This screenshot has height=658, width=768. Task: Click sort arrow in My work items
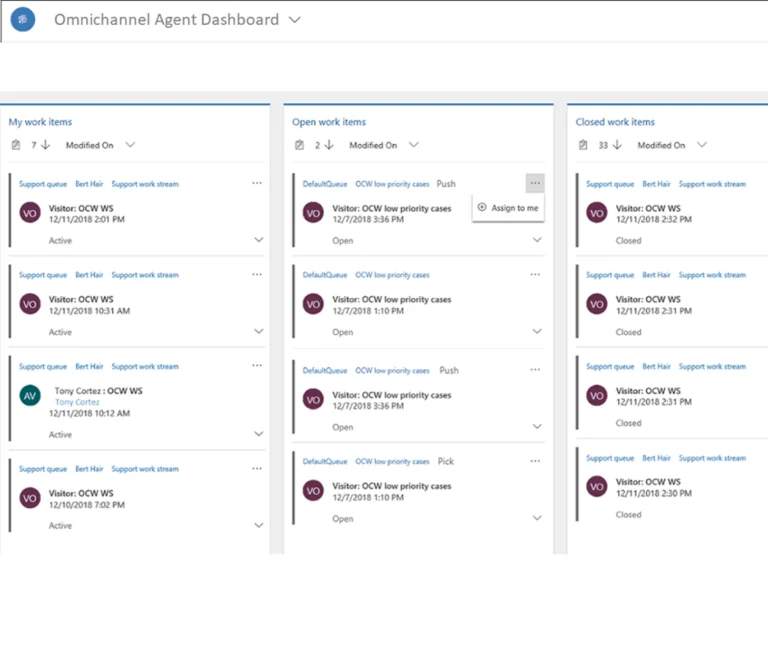(x=46, y=145)
